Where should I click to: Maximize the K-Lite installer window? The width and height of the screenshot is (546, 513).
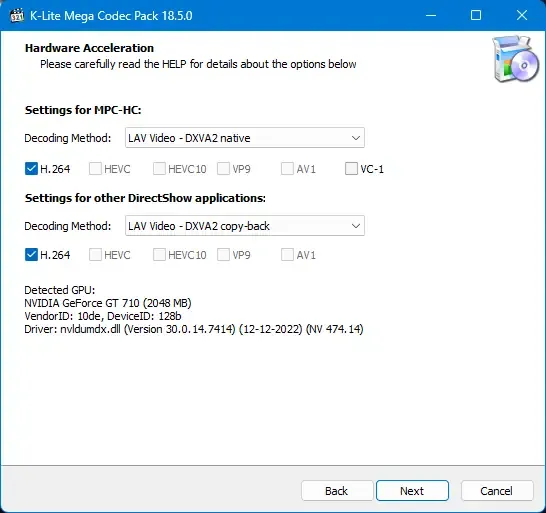click(x=476, y=15)
